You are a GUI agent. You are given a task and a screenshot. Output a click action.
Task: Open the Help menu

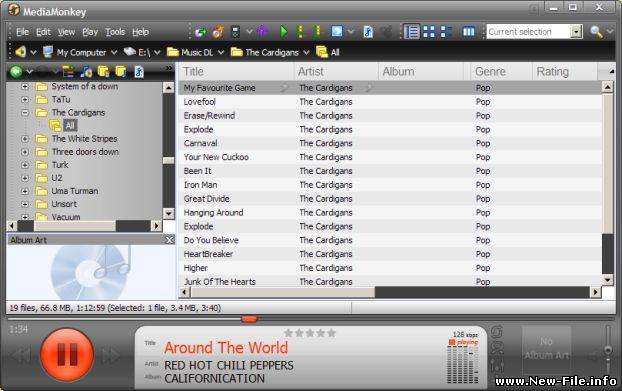click(x=140, y=32)
